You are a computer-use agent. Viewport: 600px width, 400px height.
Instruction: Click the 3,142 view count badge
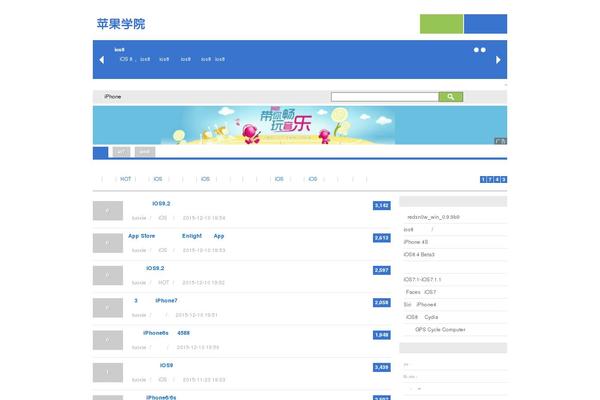(382, 206)
